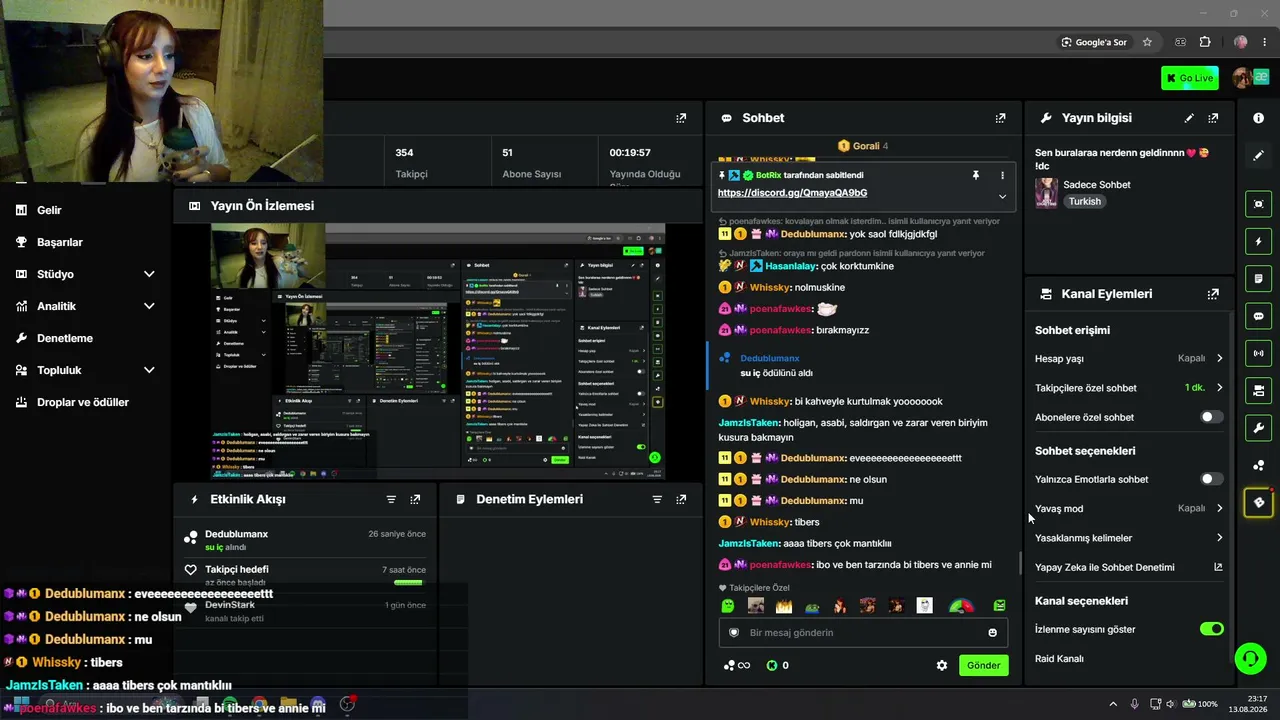Open the browser extensions puzzle icon
The height and width of the screenshot is (720, 1280).
point(1205,42)
